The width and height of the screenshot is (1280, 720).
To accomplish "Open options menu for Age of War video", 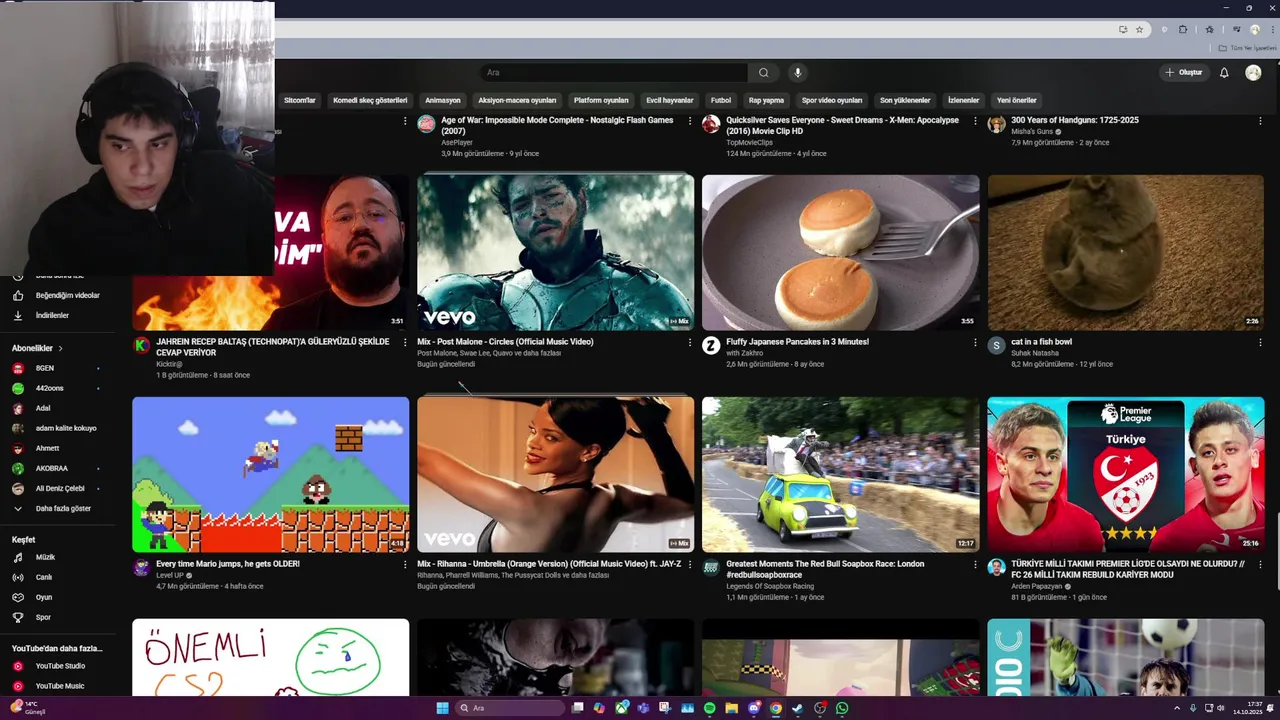I will click(x=689, y=120).
